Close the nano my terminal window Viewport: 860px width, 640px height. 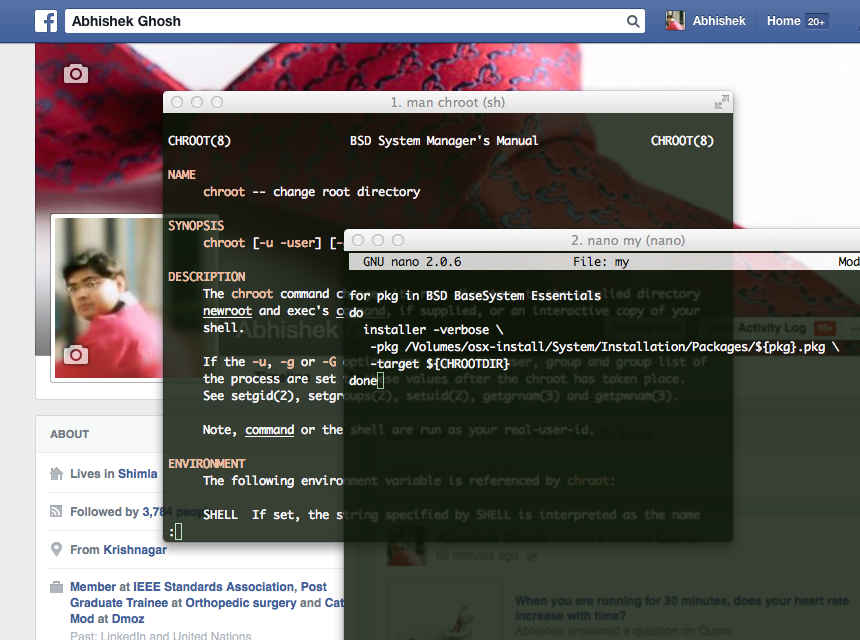pos(357,240)
